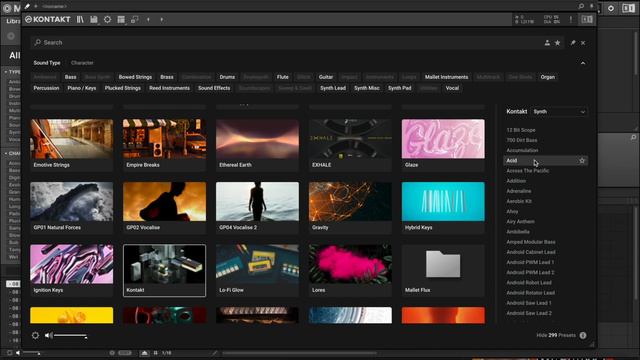Select Across The Pacific preset
This screenshot has height=360, width=640.
tap(528, 171)
